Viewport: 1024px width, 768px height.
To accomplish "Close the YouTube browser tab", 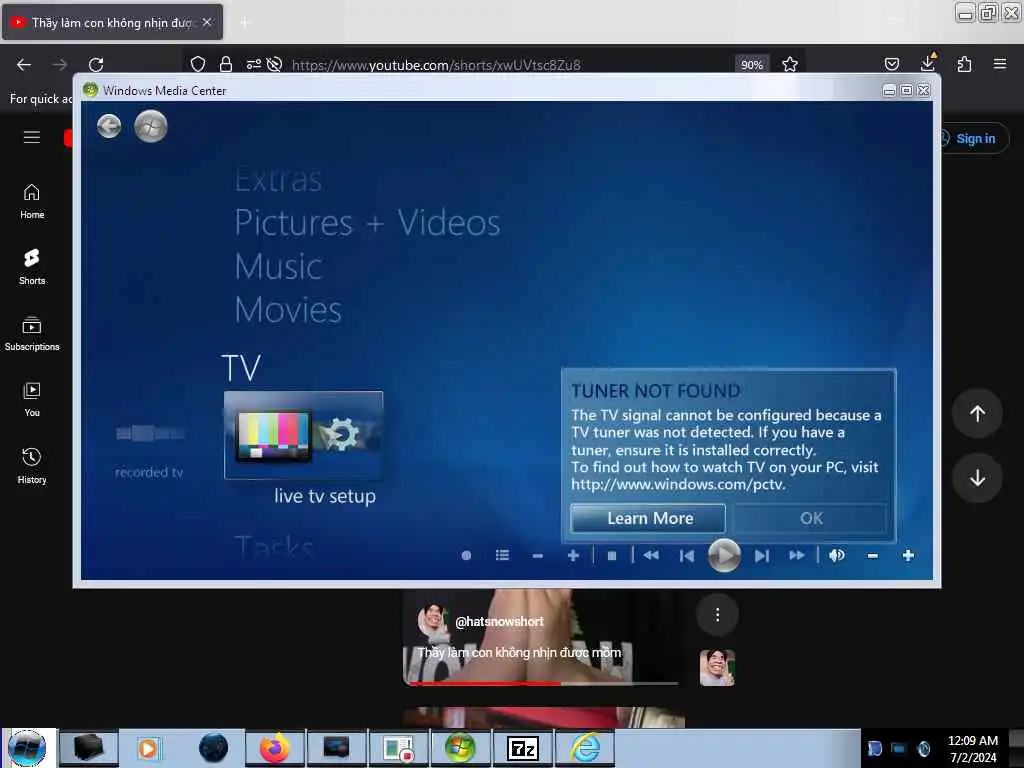I will (x=207, y=22).
